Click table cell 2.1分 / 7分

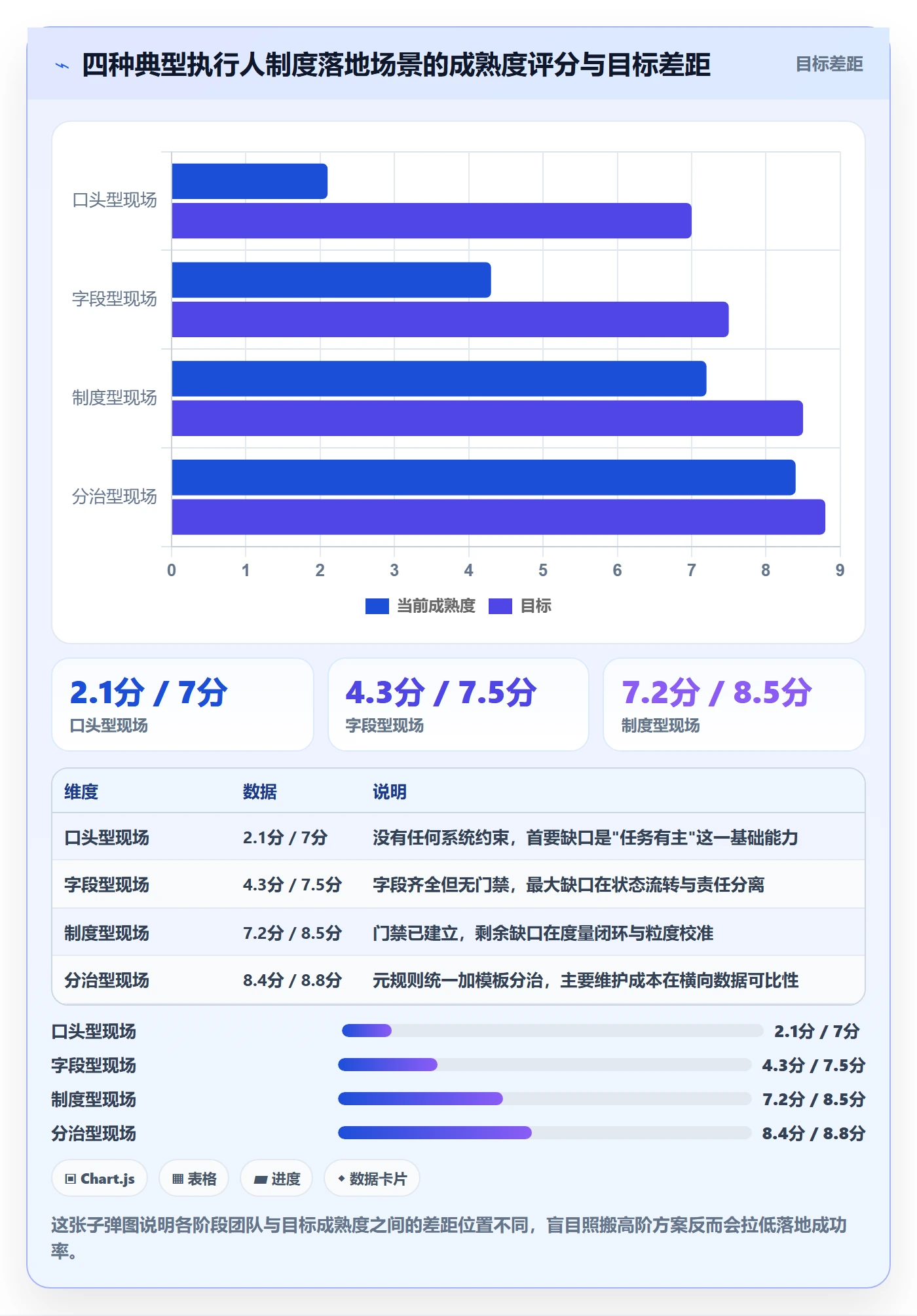click(x=285, y=837)
